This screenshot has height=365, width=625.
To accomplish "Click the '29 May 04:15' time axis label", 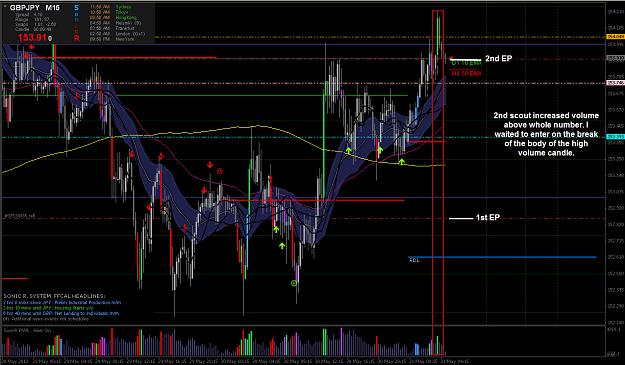I will 79,361.
